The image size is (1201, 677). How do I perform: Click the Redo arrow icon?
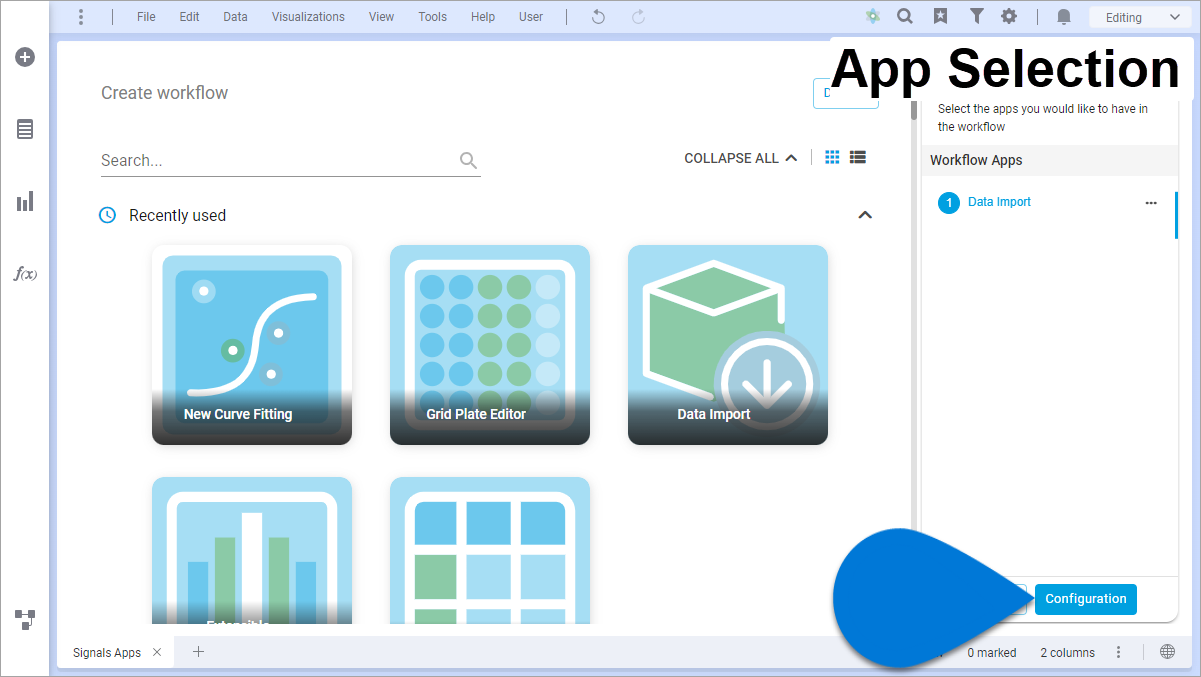(x=638, y=17)
